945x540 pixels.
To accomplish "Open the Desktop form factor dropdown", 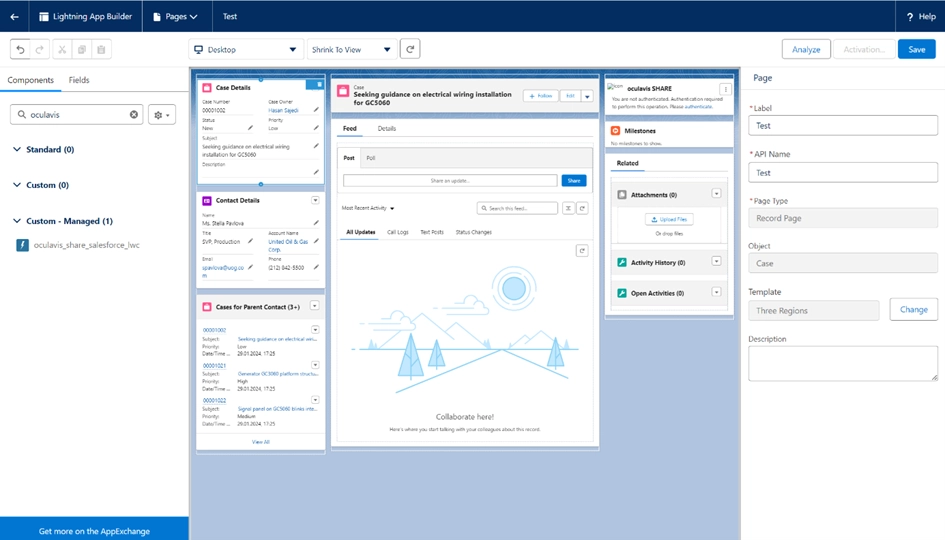I will pos(245,49).
